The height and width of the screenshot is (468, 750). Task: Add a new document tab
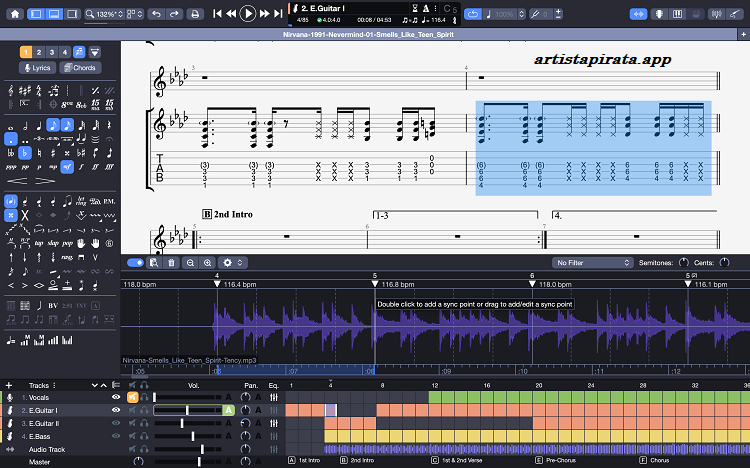743,34
